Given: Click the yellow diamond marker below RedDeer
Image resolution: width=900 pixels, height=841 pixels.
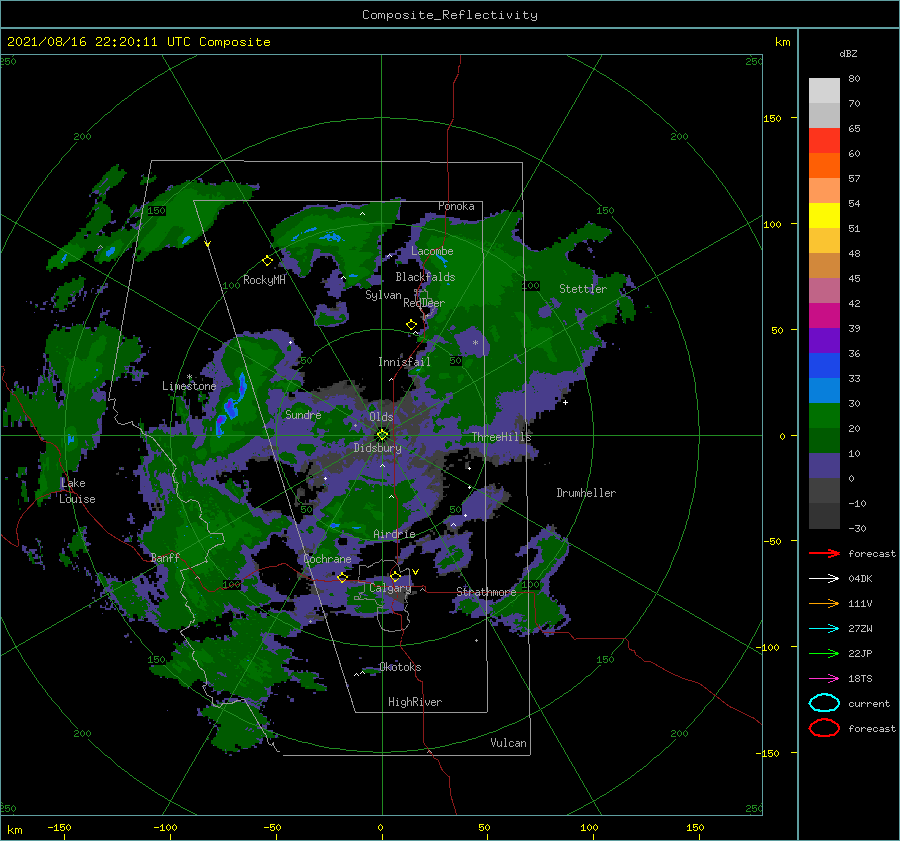Looking at the screenshot, I should (x=412, y=325).
